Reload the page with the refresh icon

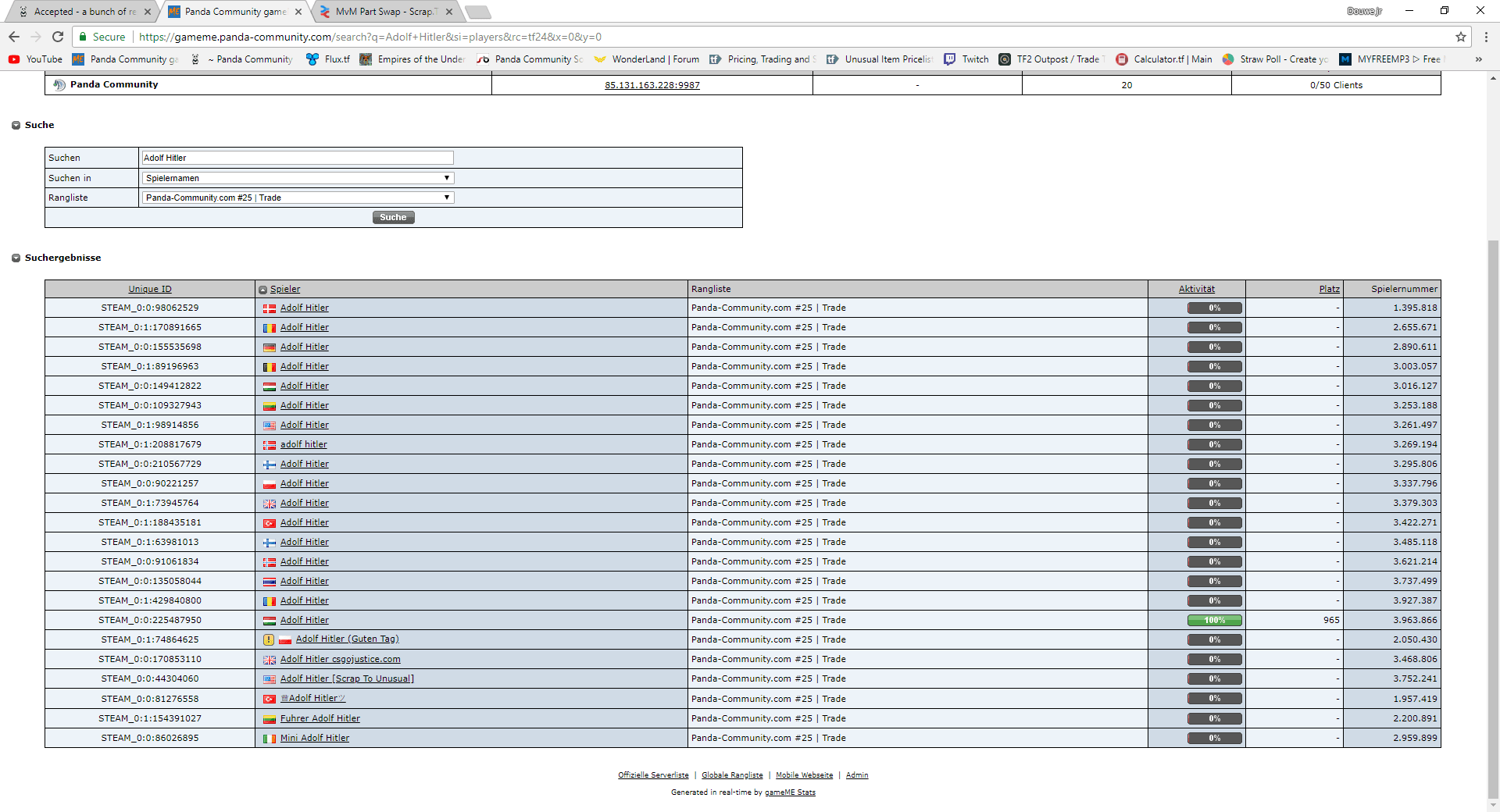tap(58, 37)
